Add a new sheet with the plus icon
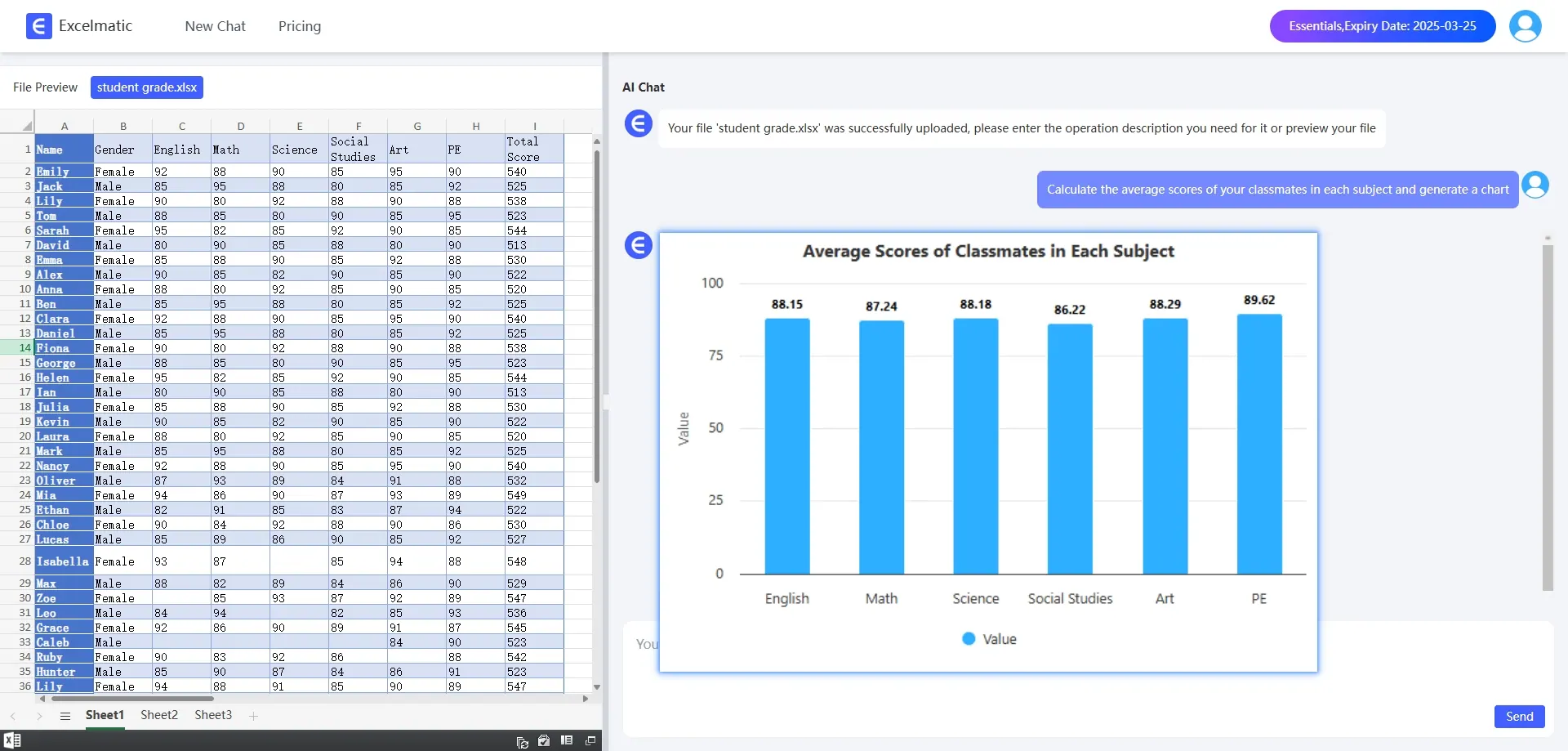 tap(254, 716)
